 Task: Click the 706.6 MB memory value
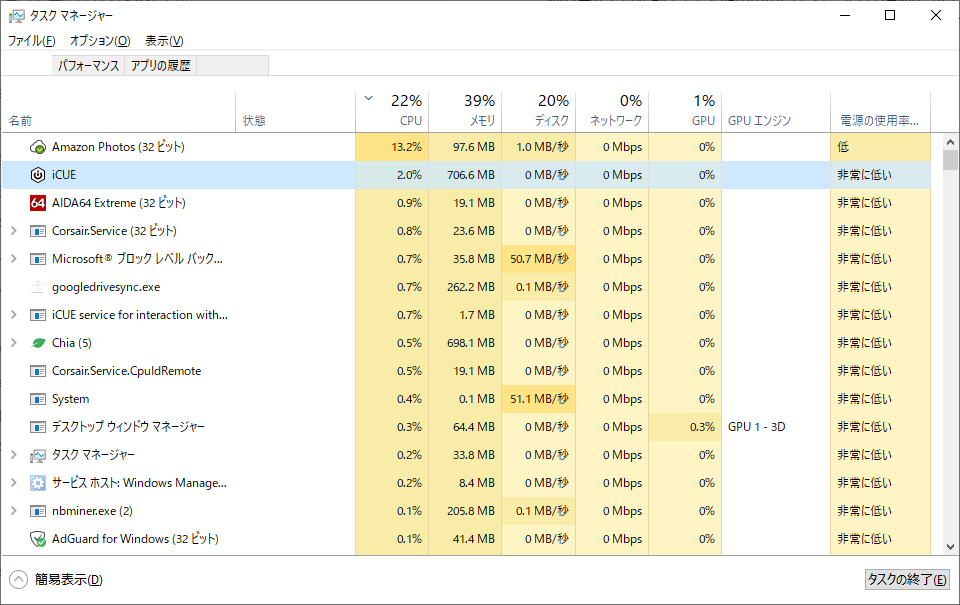(471, 175)
